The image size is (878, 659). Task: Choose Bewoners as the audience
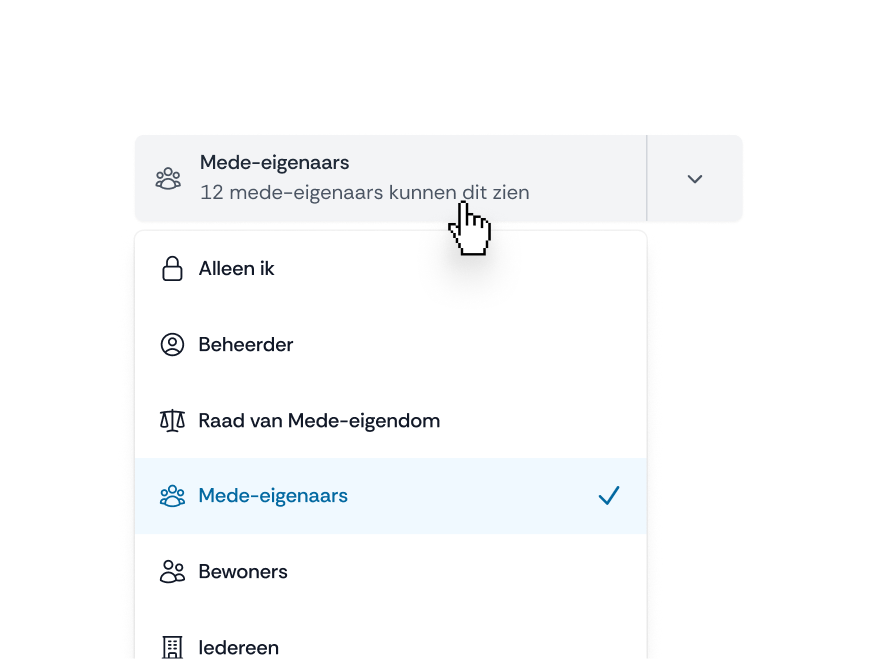pos(243,572)
